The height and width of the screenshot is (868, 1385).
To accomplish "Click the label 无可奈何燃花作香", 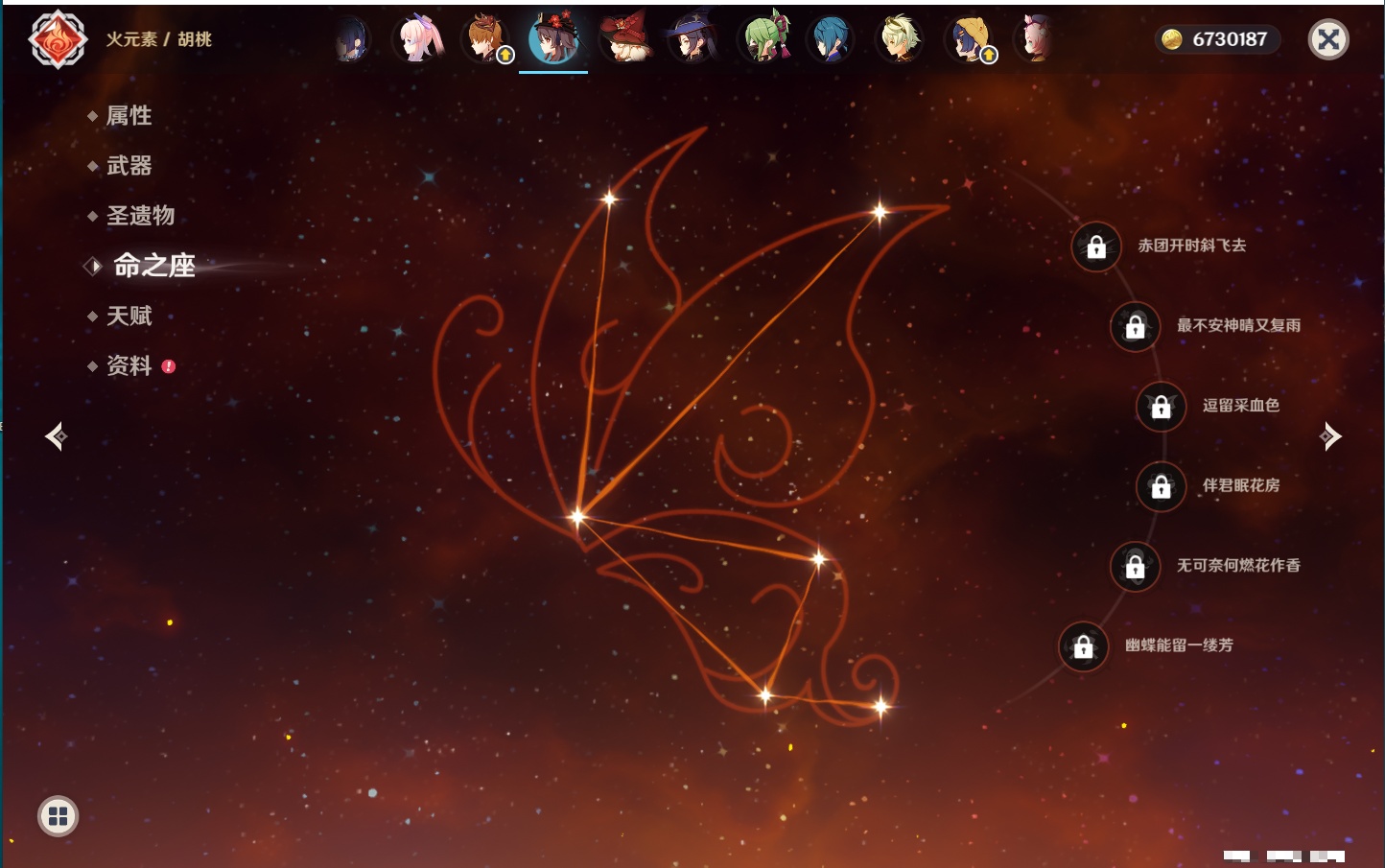I will [1238, 565].
